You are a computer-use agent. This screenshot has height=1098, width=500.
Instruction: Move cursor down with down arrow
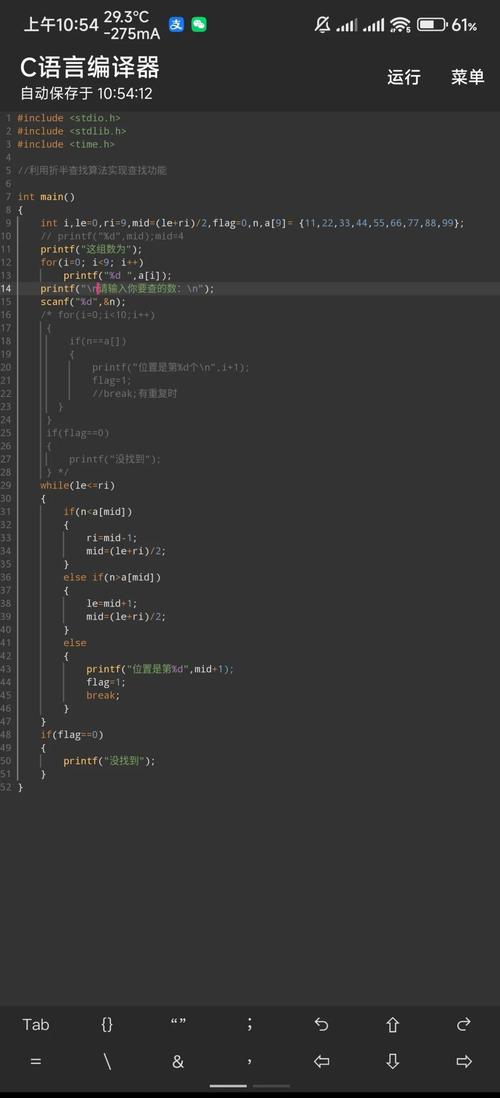pyautogui.click(x=393, y=1061)
